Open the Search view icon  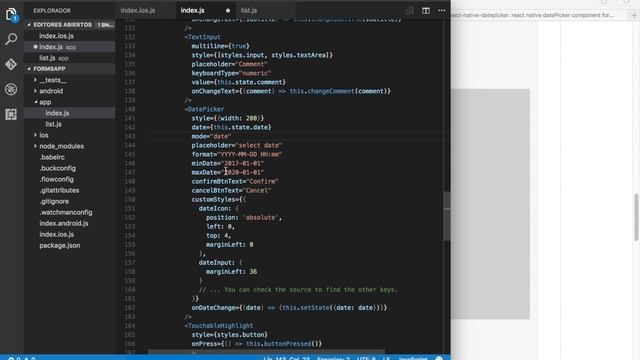click(11, 39)
